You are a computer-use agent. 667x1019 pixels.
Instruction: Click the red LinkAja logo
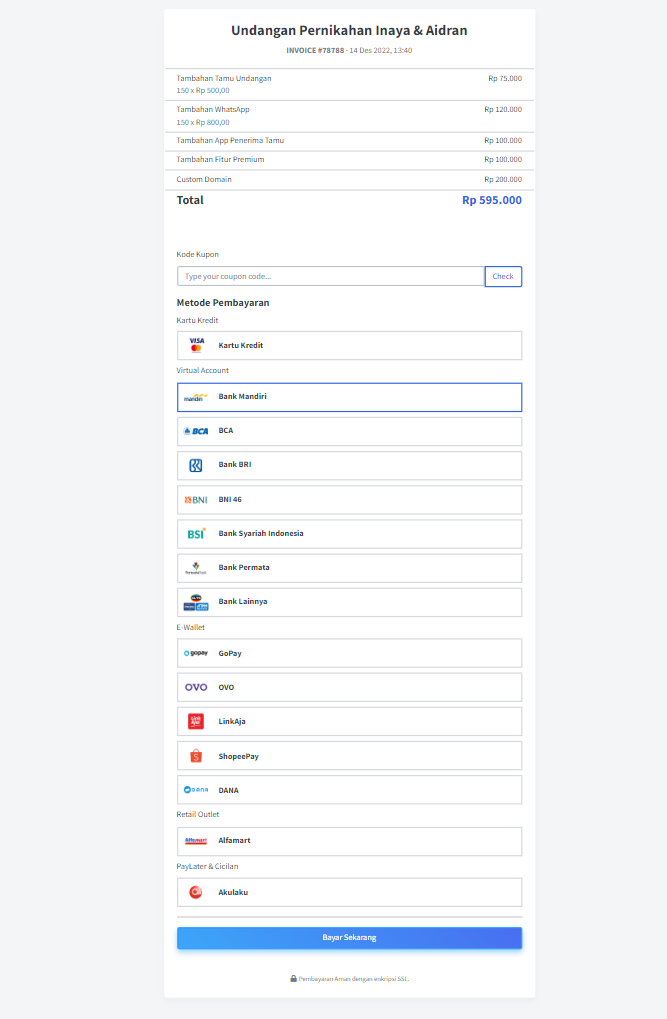[x=196, y=721]
